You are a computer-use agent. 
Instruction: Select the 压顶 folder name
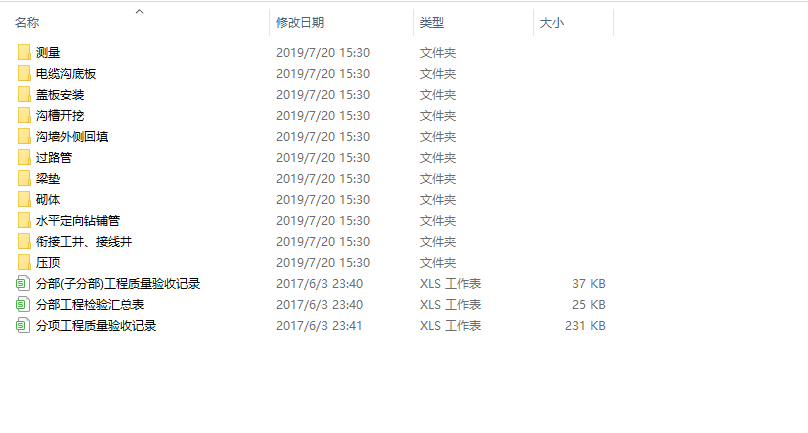pyautogui.click(x=48, y=263)
